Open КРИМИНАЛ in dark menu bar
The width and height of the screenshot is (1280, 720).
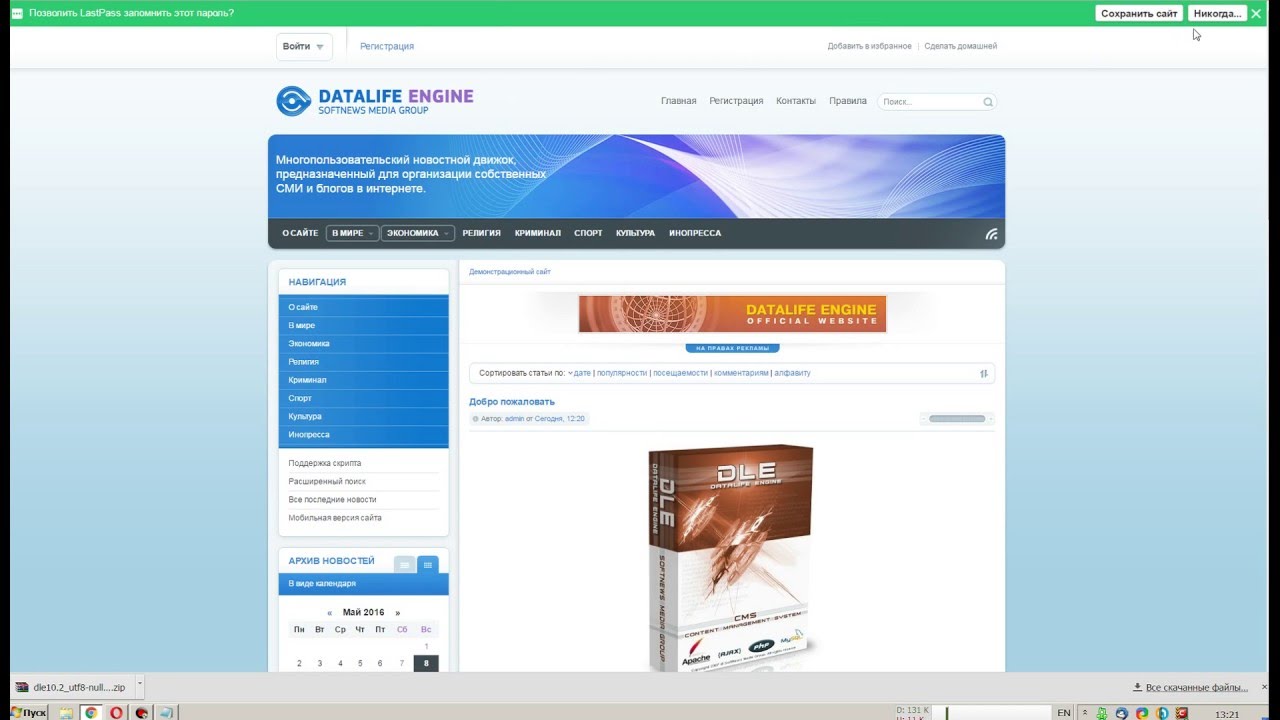[x=538, y=233]
